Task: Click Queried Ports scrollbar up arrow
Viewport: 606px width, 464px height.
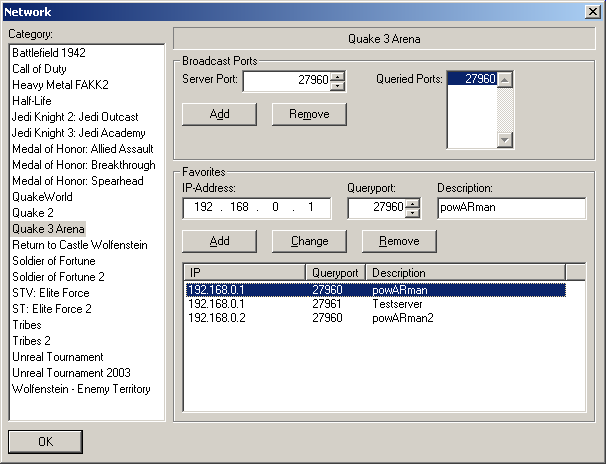Action: pyautogui.click(x=505, y=80)
